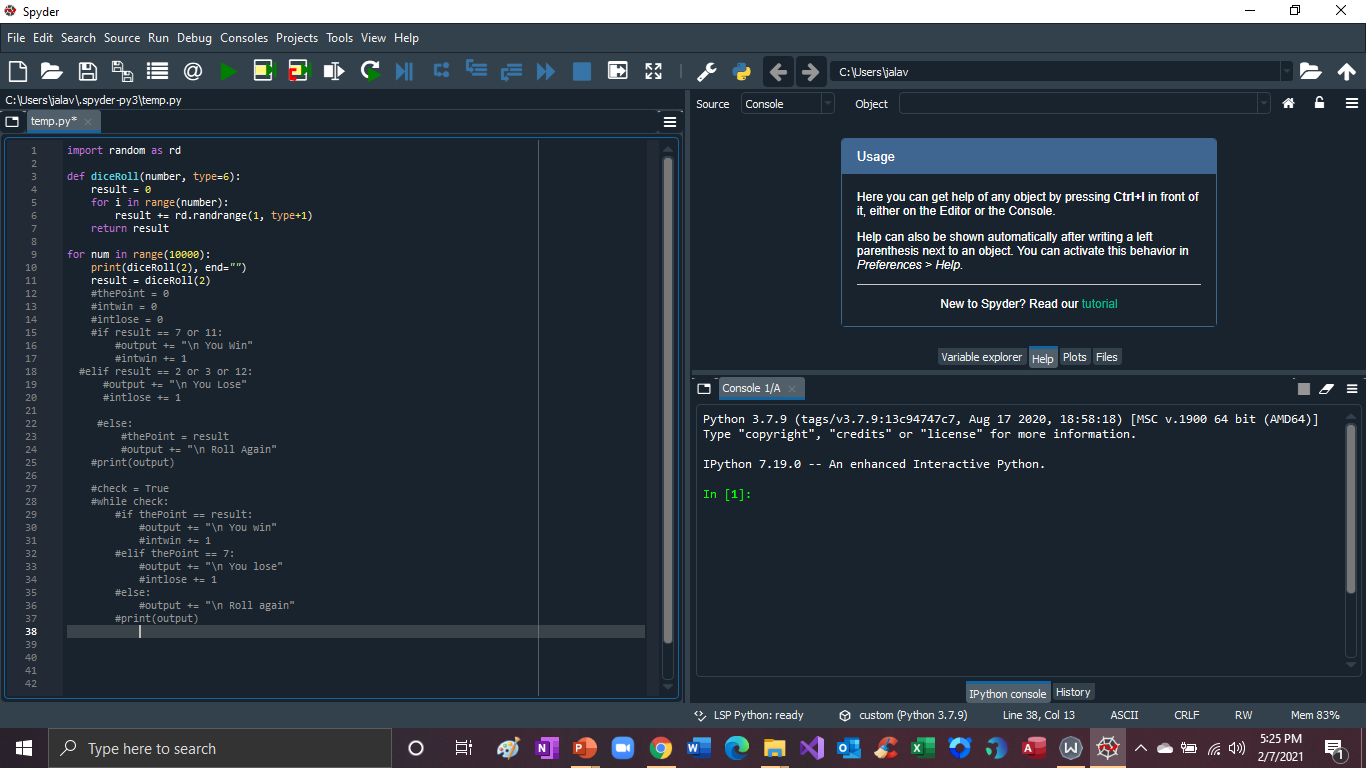This screenshot has width=1366, height=768.
Task: Open the Source dropdown showing Console
Action: (x=784, y=103)
